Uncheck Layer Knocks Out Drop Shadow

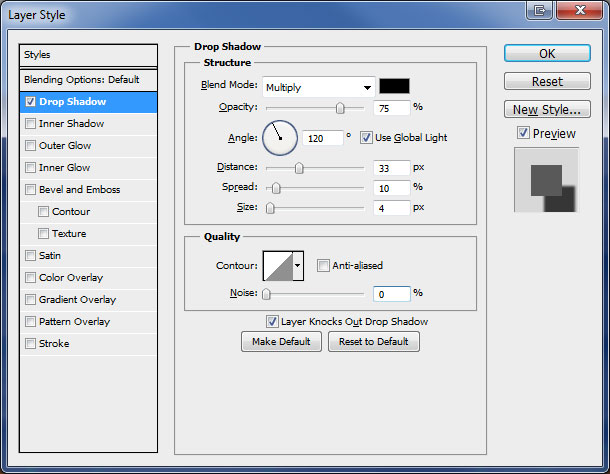pyautogui.click(x=272, y=321)
